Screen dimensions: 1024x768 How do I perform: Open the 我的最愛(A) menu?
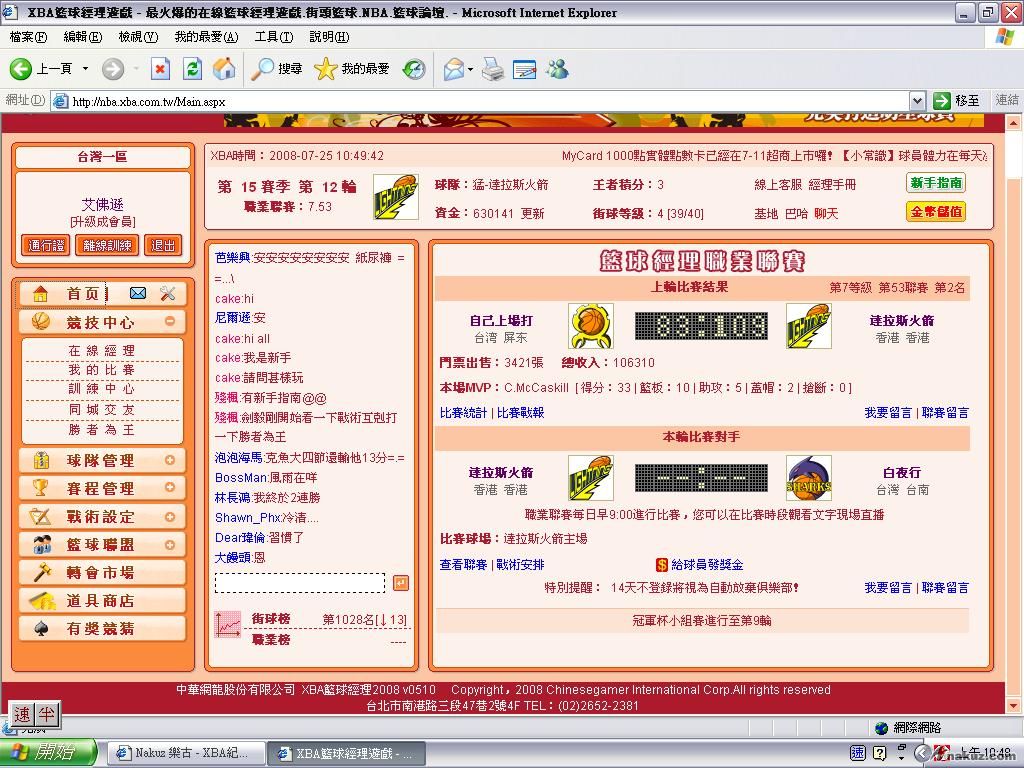tap(206, 37)
